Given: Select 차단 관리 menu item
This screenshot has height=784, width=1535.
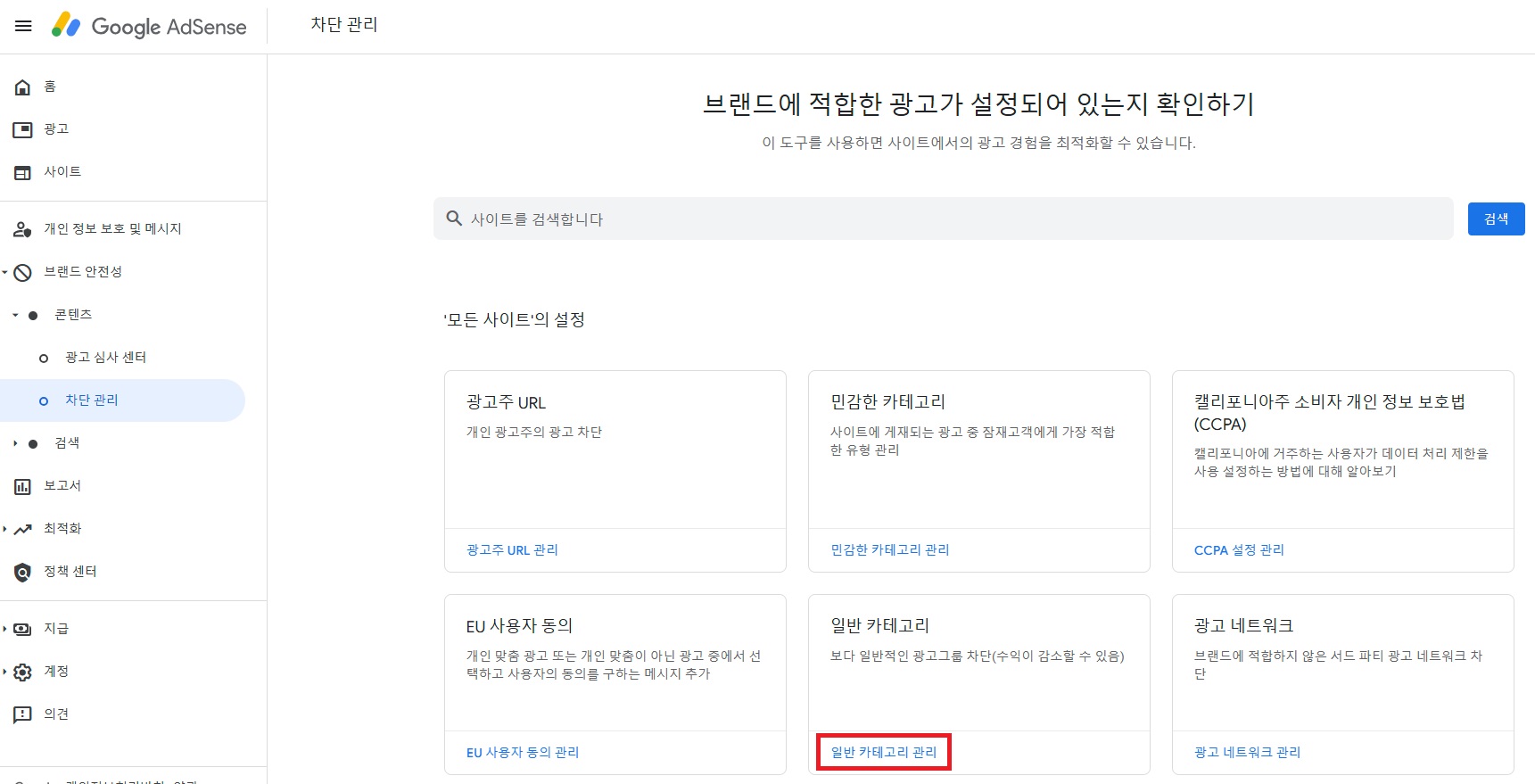Looking at the screenshot, I should [122, 400].
